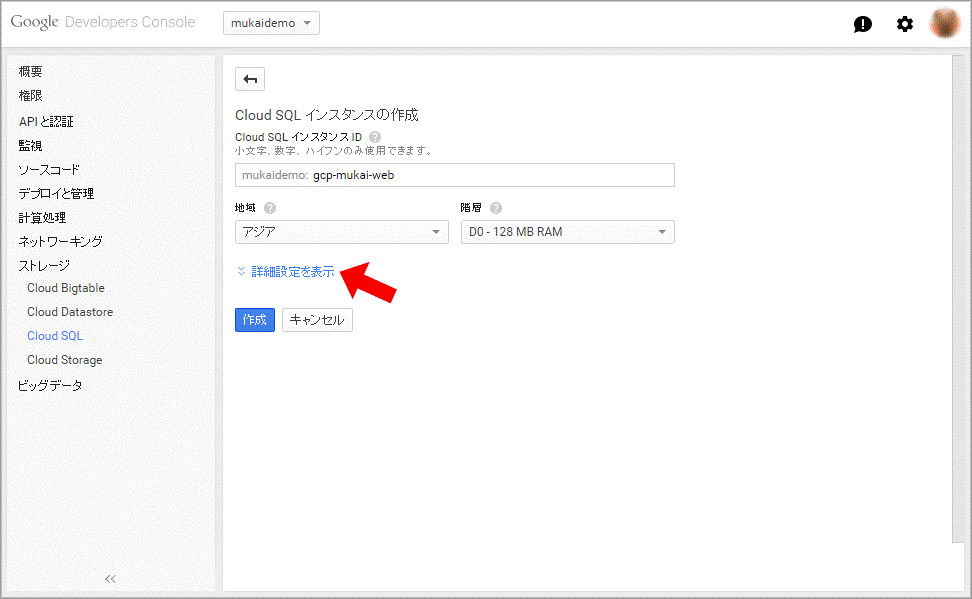Open the 地域 region dropdown showing アジア
The height and width of the screenshot is (599, 972).
[x=342, y=232]
